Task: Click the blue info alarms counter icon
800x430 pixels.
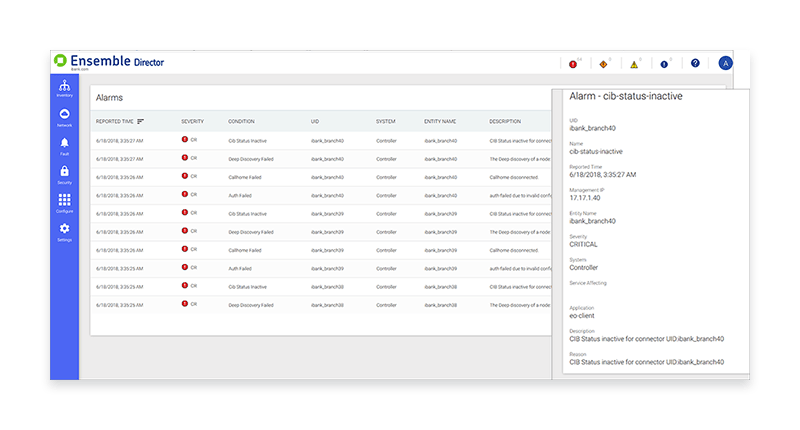Action: [x=664, y=64]
